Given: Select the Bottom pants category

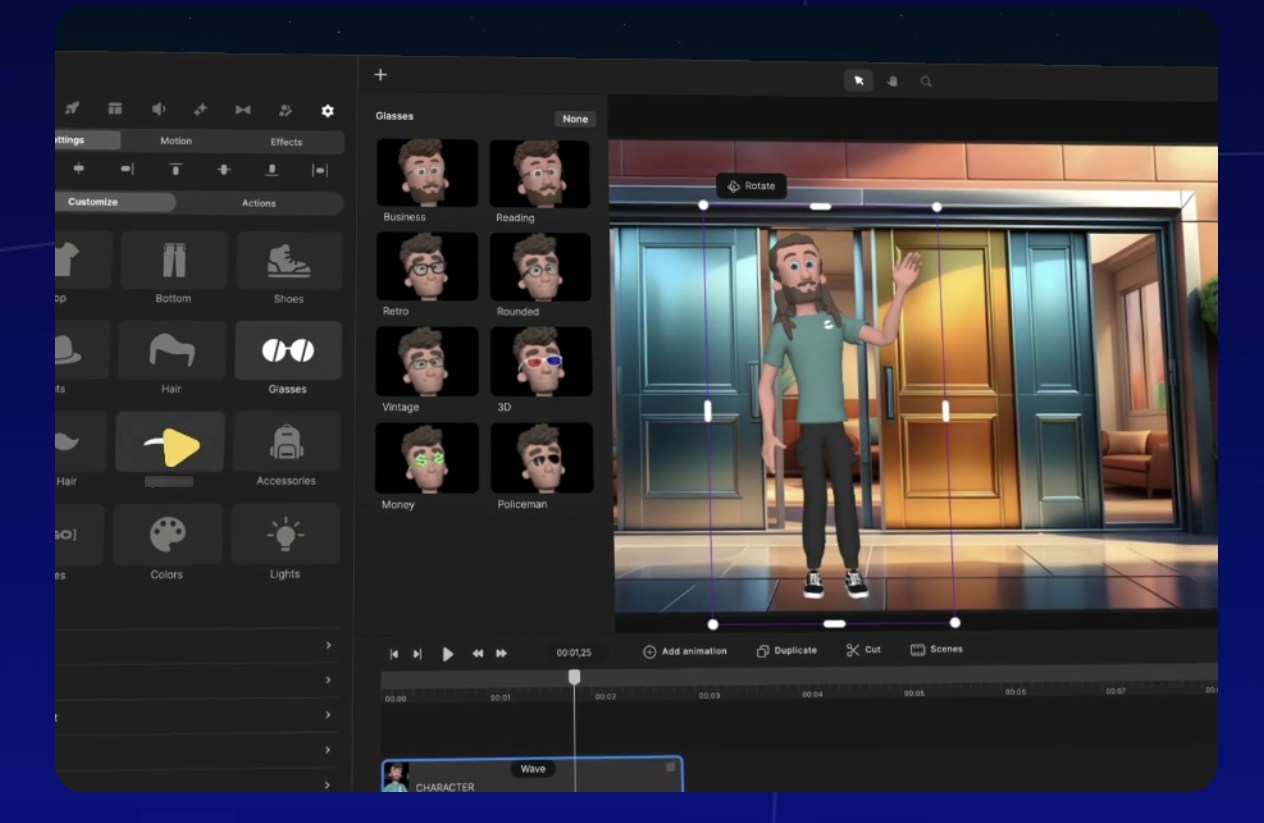Looking at the screenshot, I should [x=173, y=261].
